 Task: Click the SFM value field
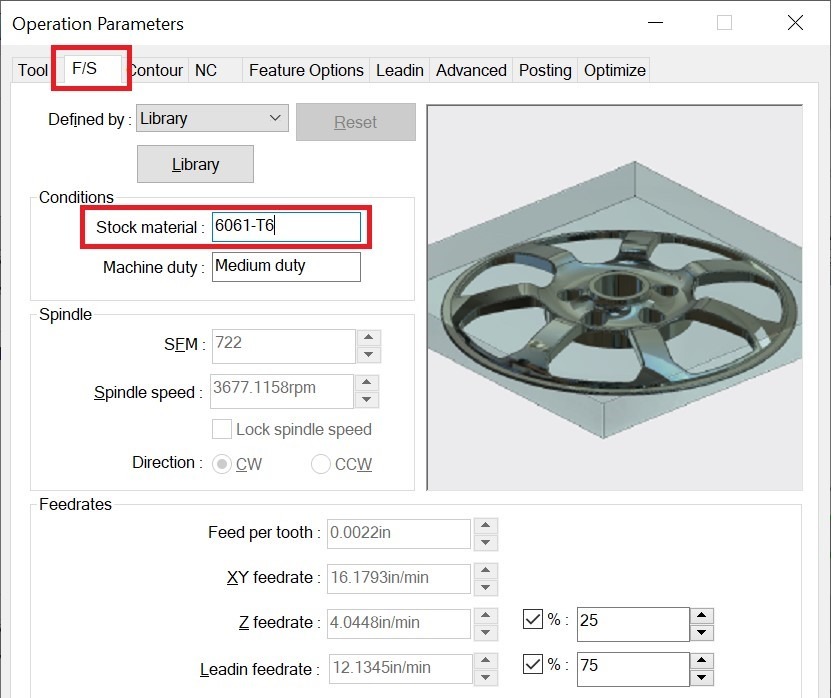coord(283,346)
